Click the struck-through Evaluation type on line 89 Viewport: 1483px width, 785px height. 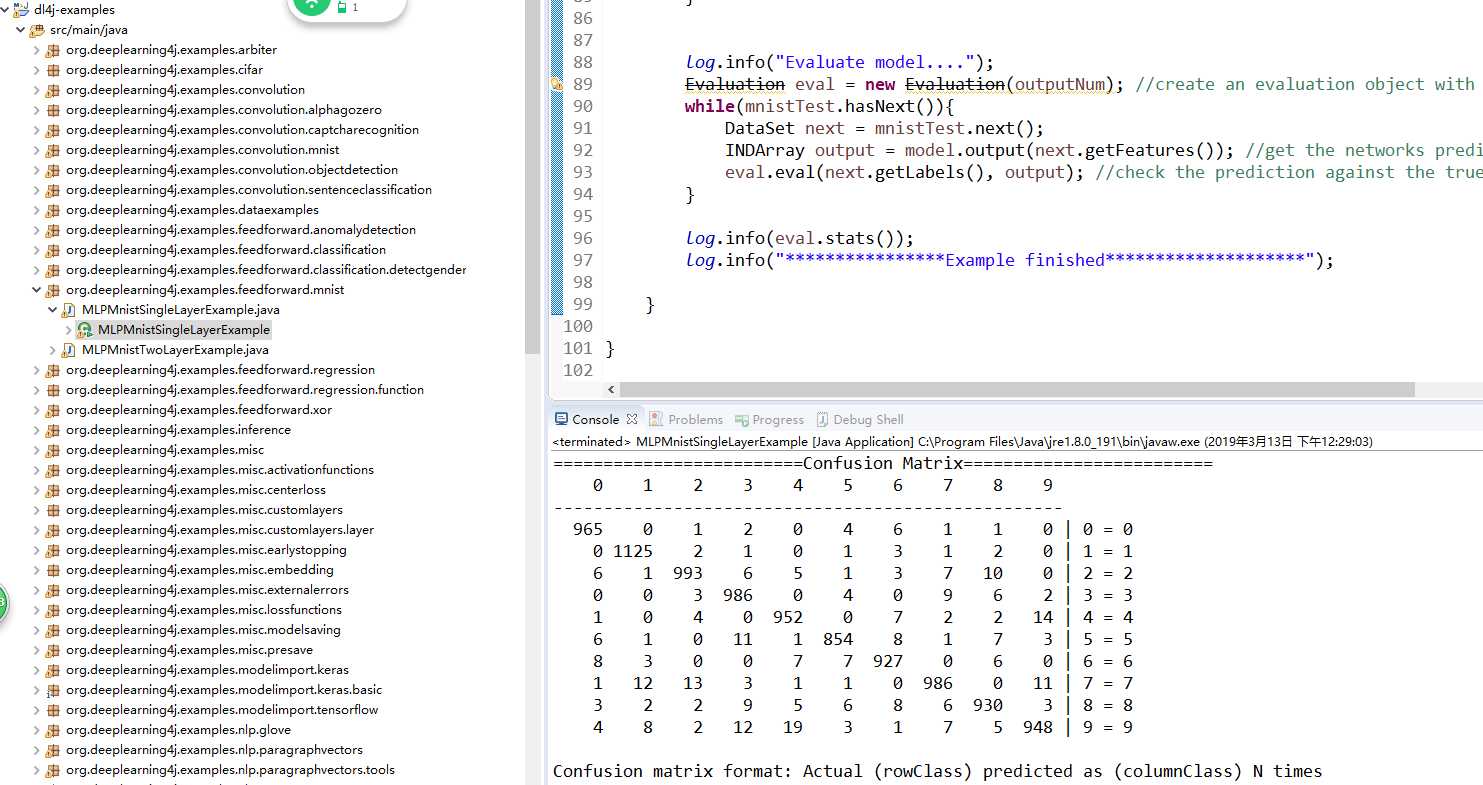click(x=735, y=84)
